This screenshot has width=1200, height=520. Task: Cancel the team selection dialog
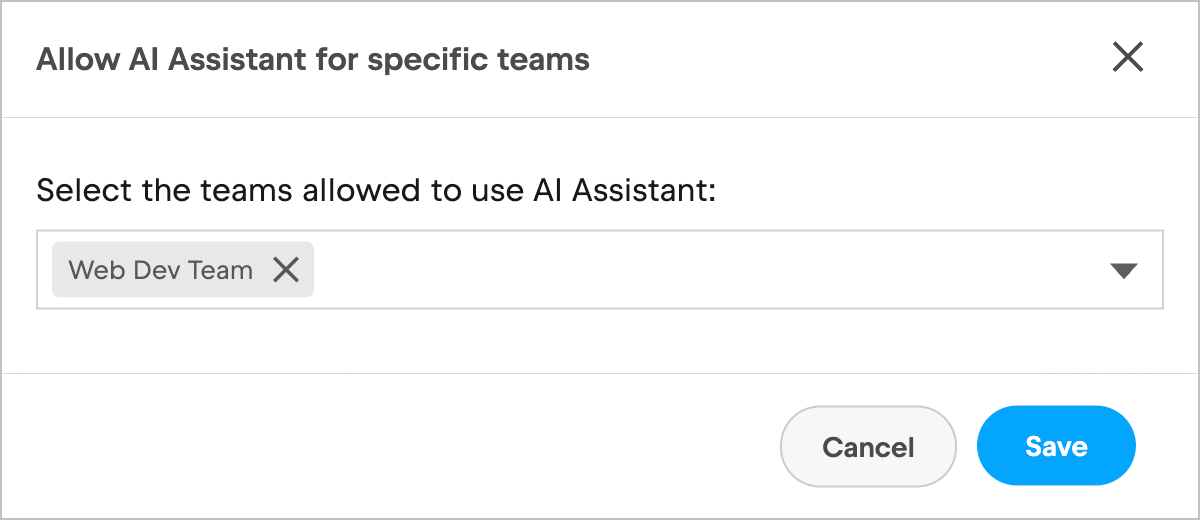pyautogui.click(x=868, y=446)
